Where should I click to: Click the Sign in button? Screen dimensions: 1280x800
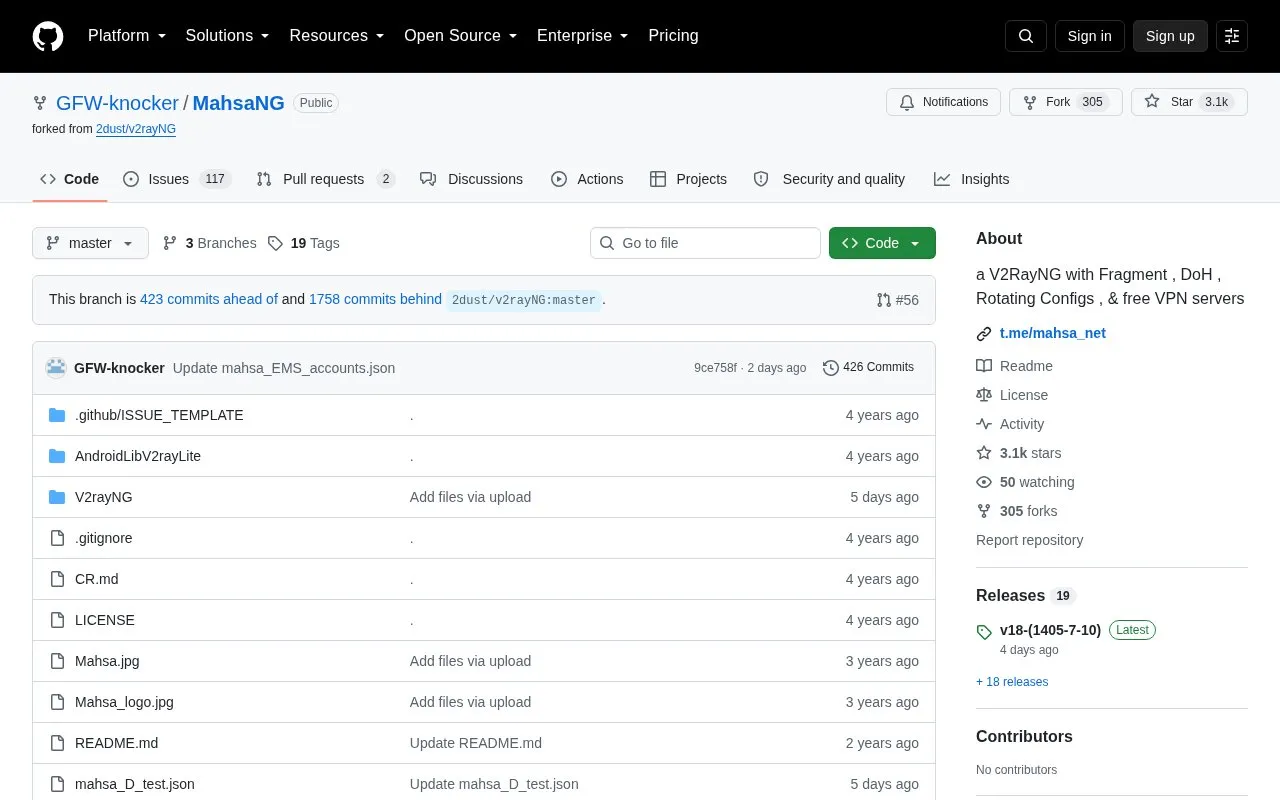point(1089,36)
